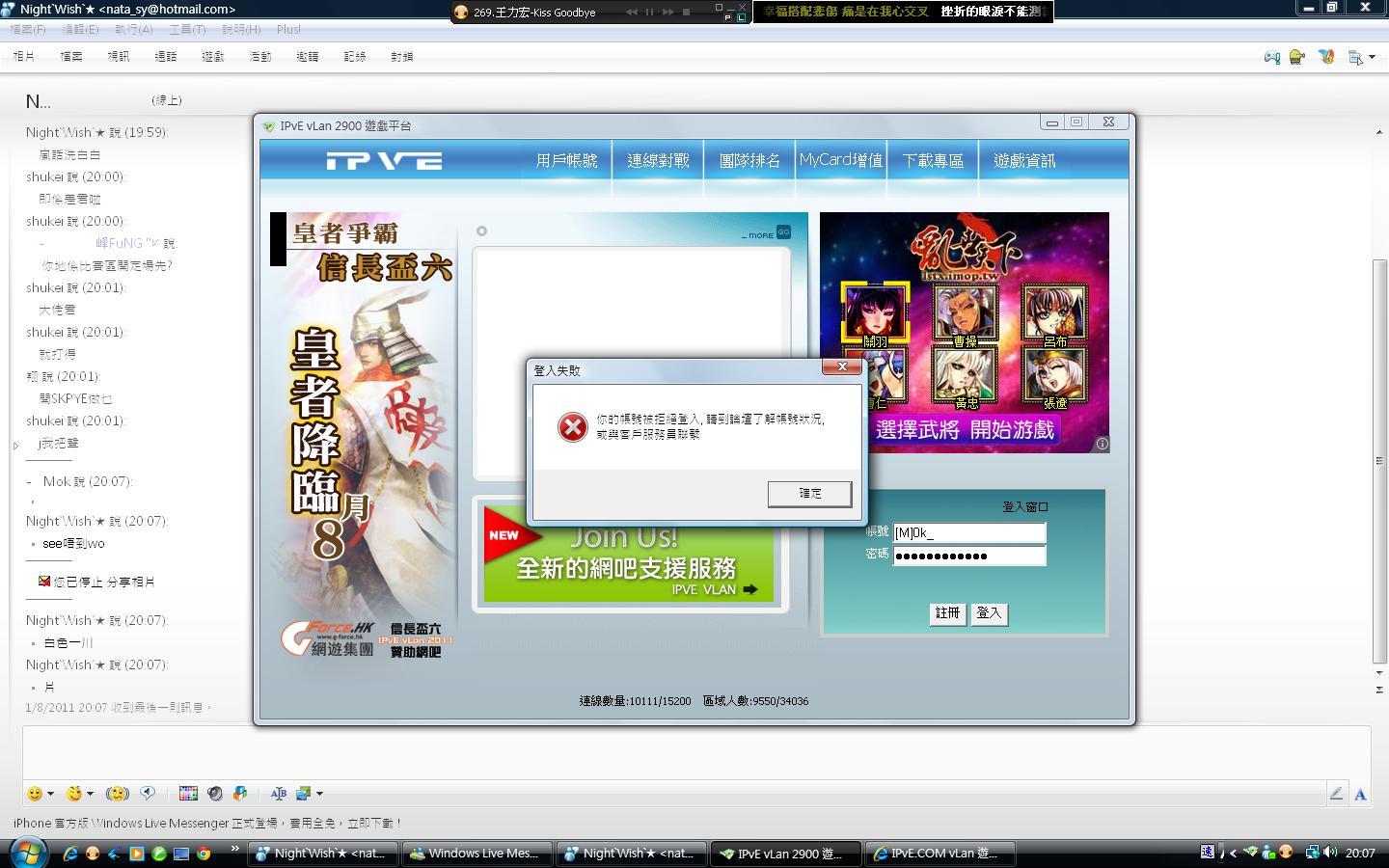
Task: Click the 確定 button in login failed dialog
Action: tap(809, 494)
